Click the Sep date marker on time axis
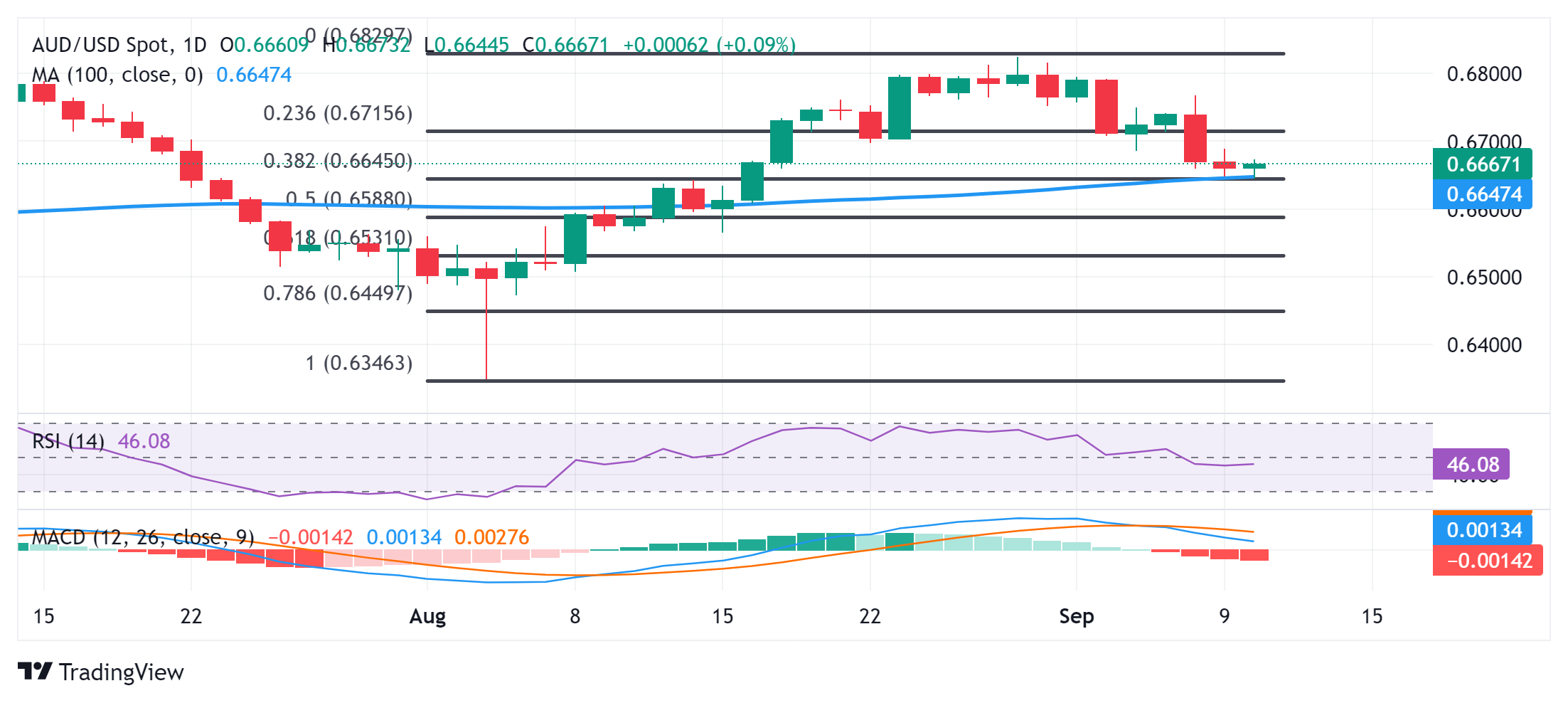The image size is (1568, 703). [1076, 616]
